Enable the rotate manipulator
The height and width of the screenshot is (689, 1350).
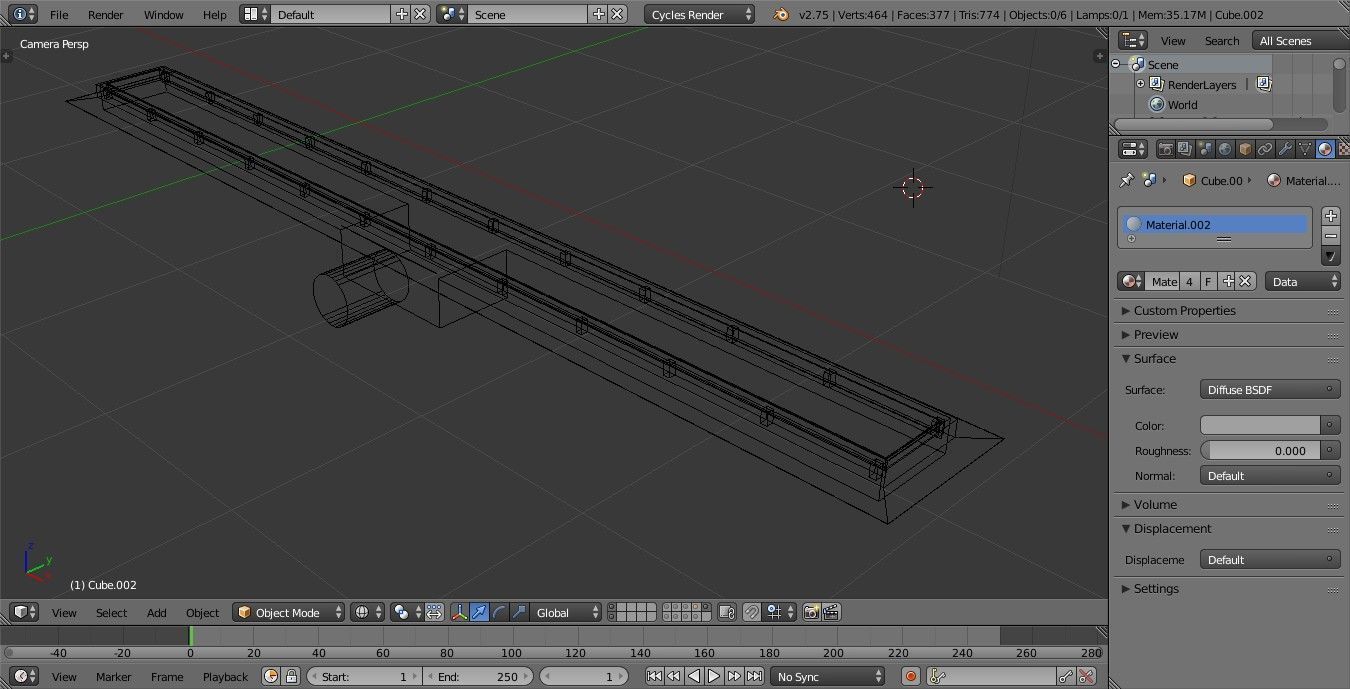[x=499, y=613]
